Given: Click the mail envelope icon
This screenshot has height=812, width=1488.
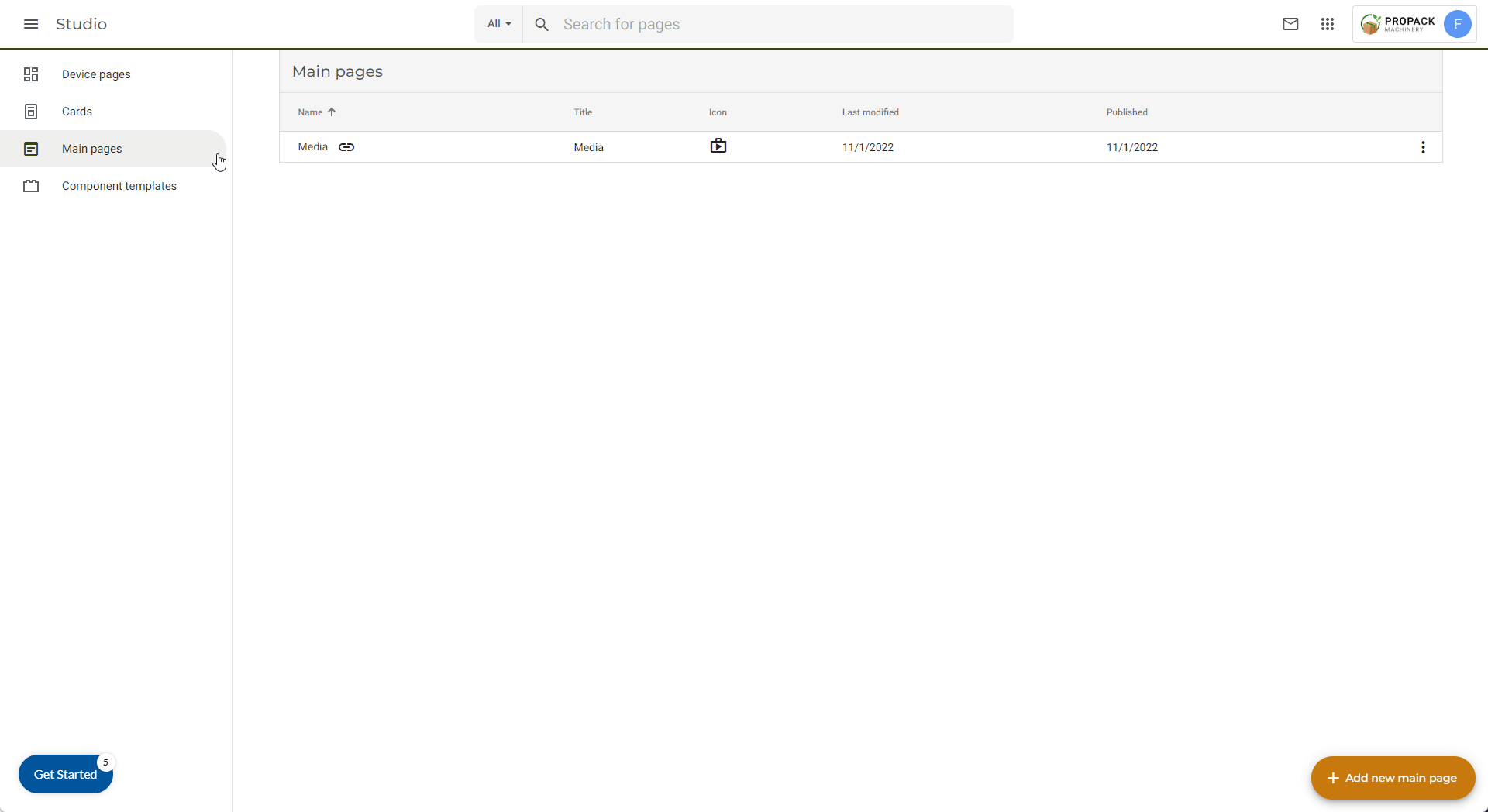Looking at the screenshot, I should [x=1290, y=24].
